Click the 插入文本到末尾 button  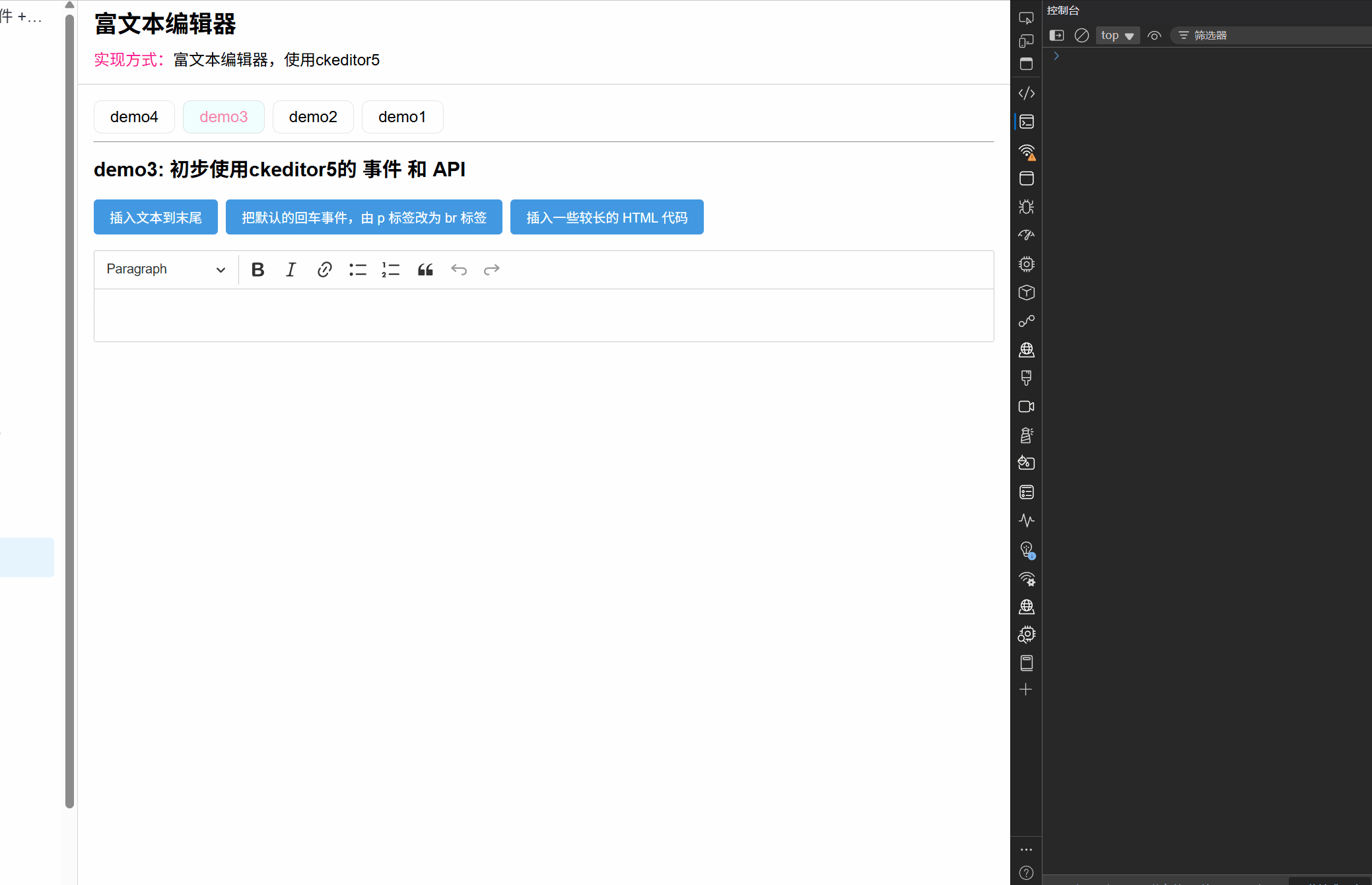[156, 217]
